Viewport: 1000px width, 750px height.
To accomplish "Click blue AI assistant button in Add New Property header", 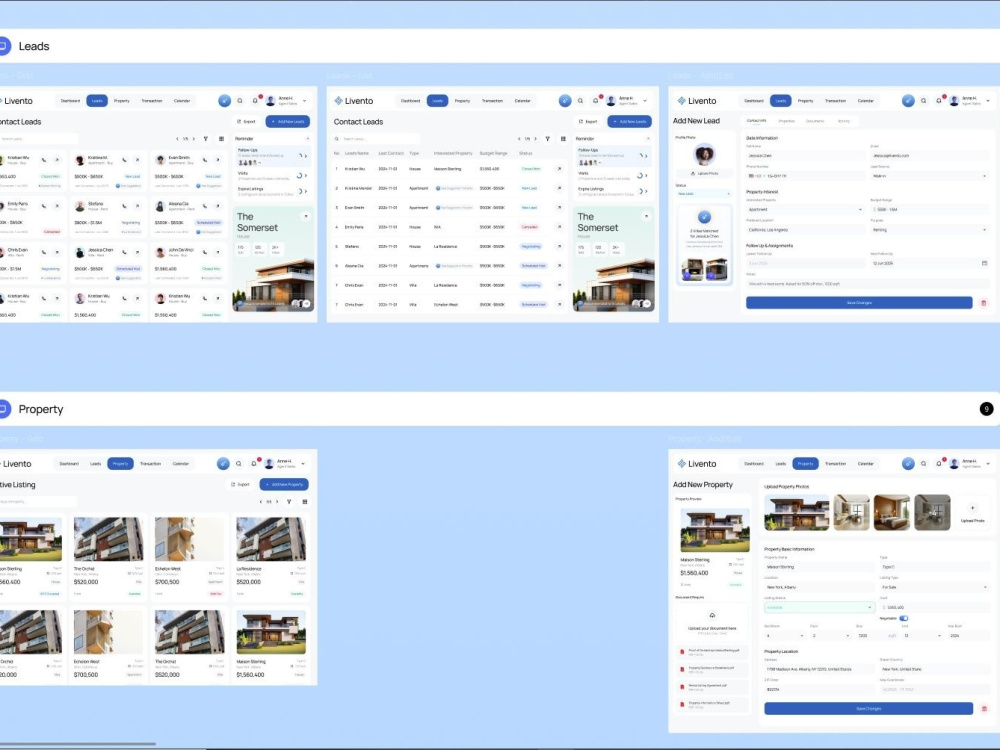I will pyautogui.click(x=908, y=464).
